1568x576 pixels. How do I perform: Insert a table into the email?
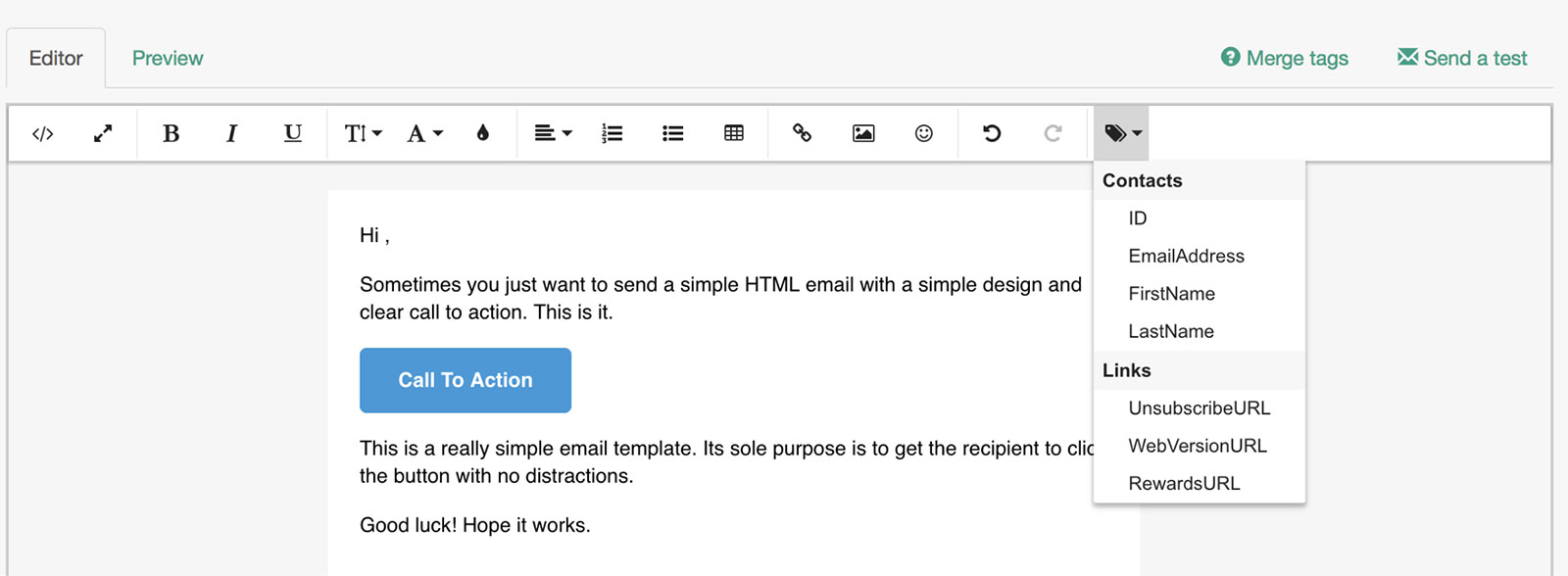(734, 133)
